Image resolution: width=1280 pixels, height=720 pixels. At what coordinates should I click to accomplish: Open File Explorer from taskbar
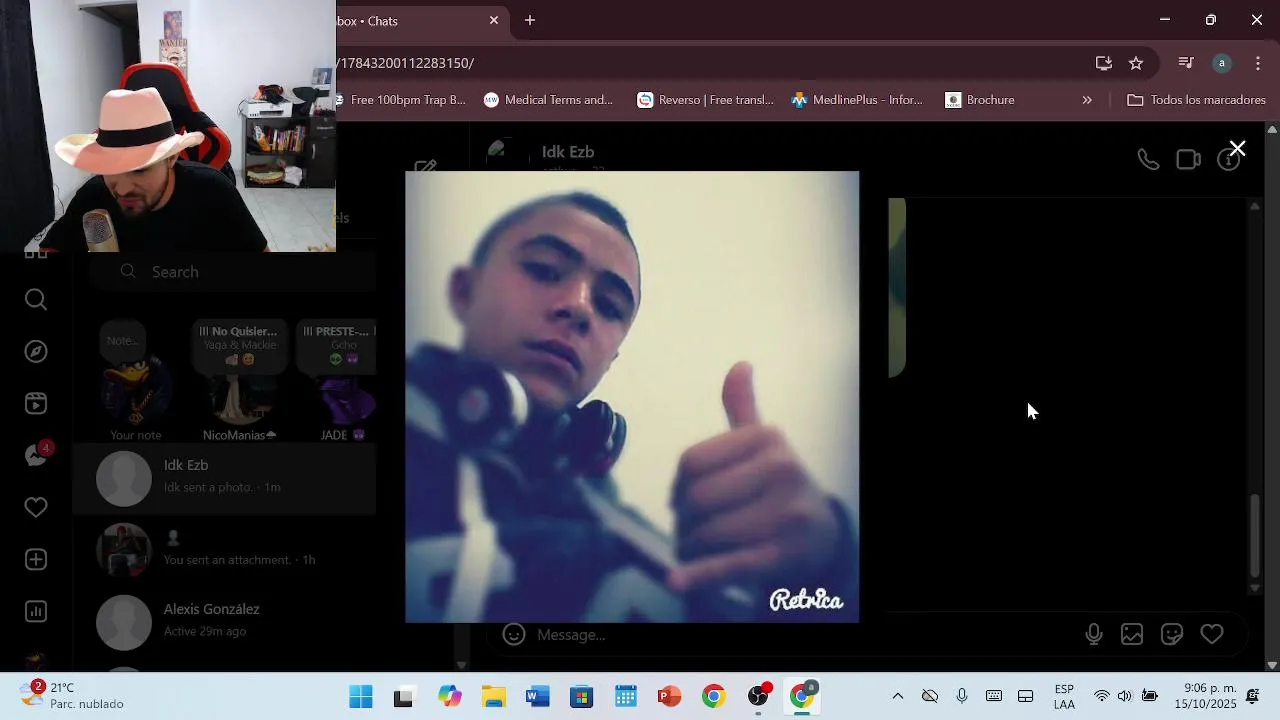tap(494, 697)
